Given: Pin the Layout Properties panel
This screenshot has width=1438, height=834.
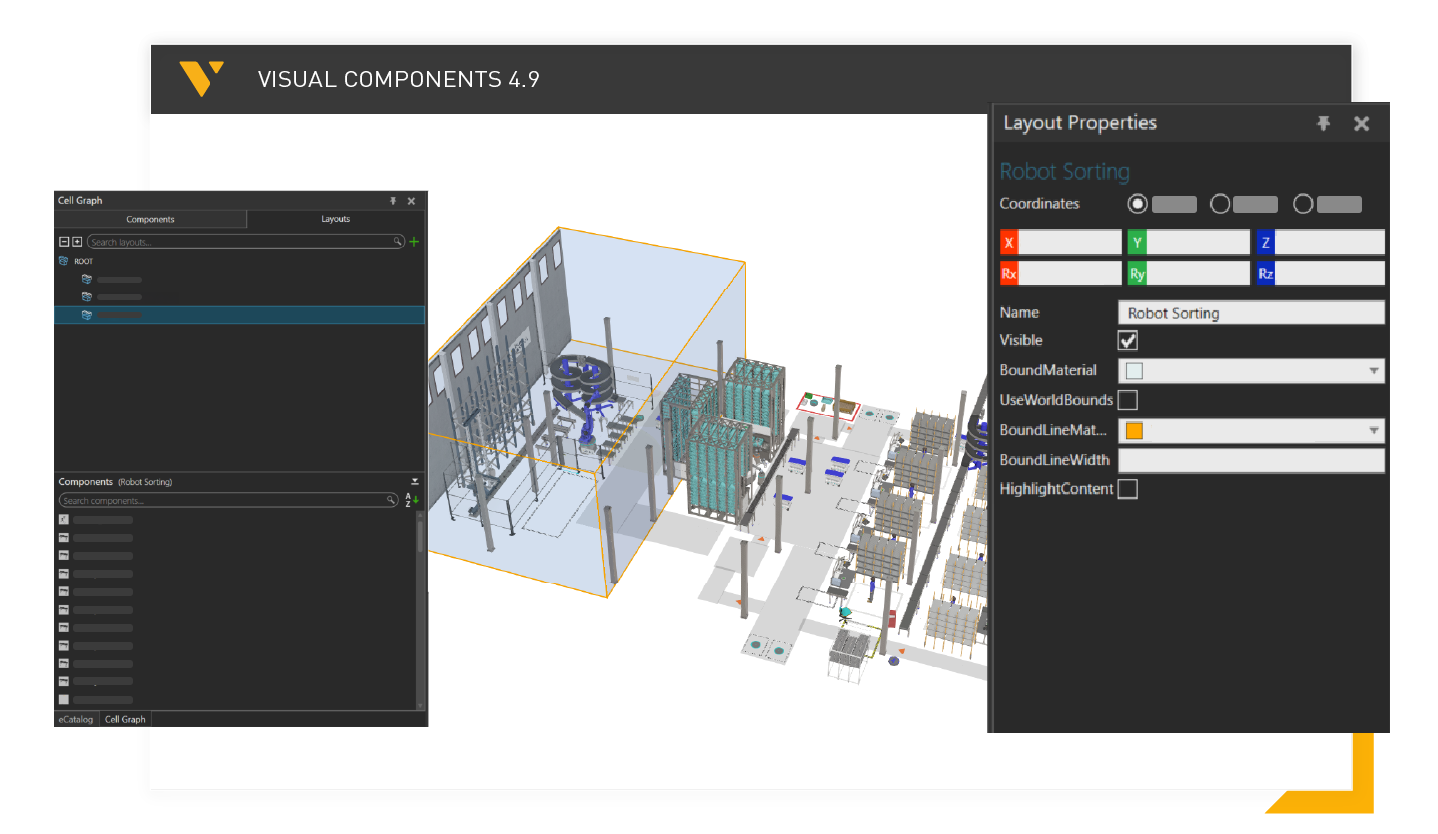Looking at the screenshot, I should (x=1324, y=123).
